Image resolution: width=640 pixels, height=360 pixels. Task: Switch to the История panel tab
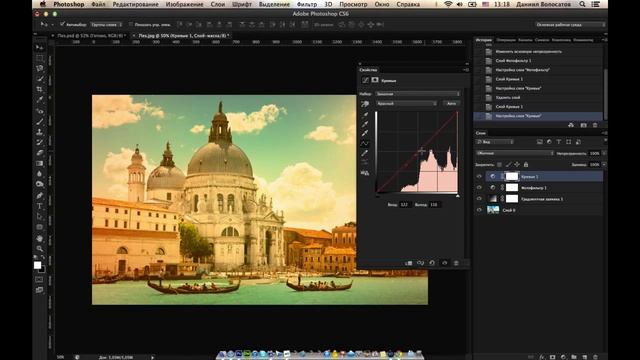click(x=484, y=40)
